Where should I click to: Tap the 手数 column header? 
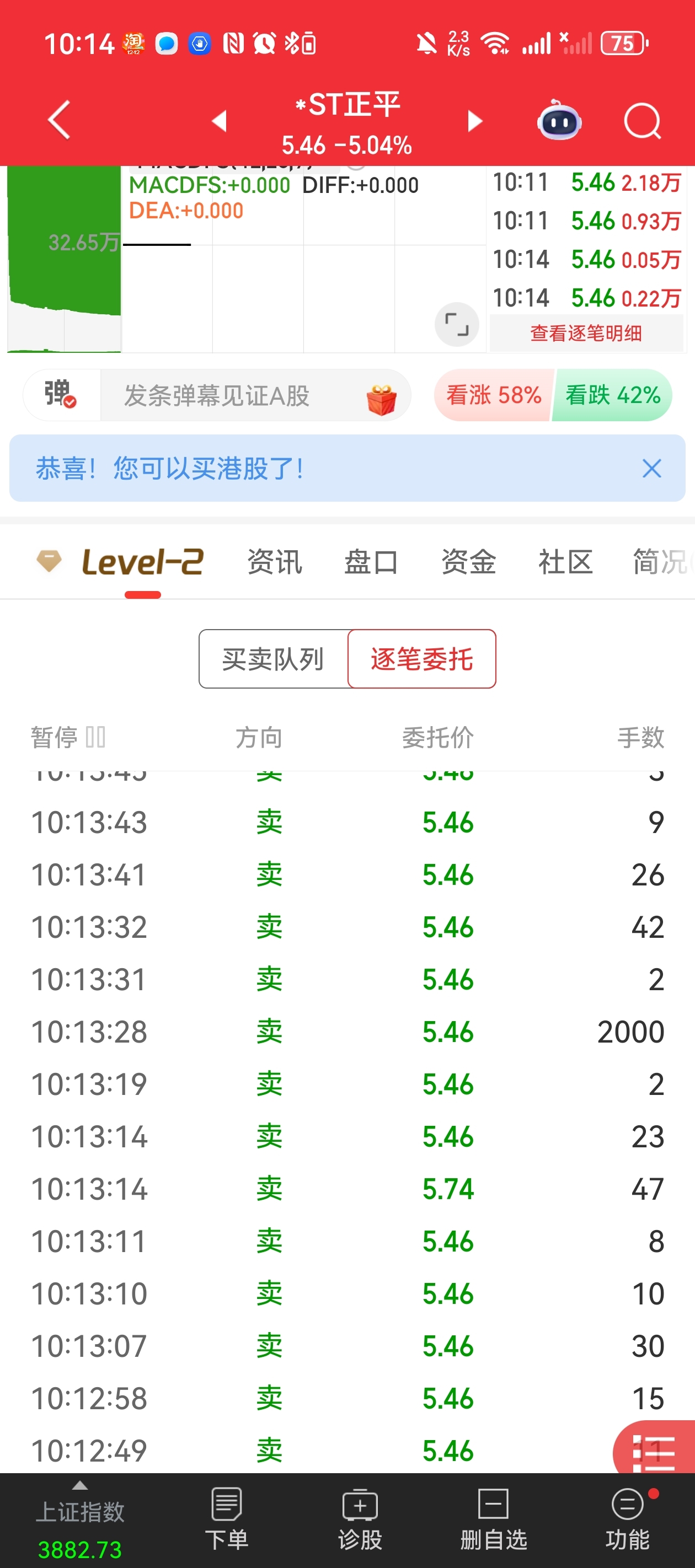coord(640,737)
